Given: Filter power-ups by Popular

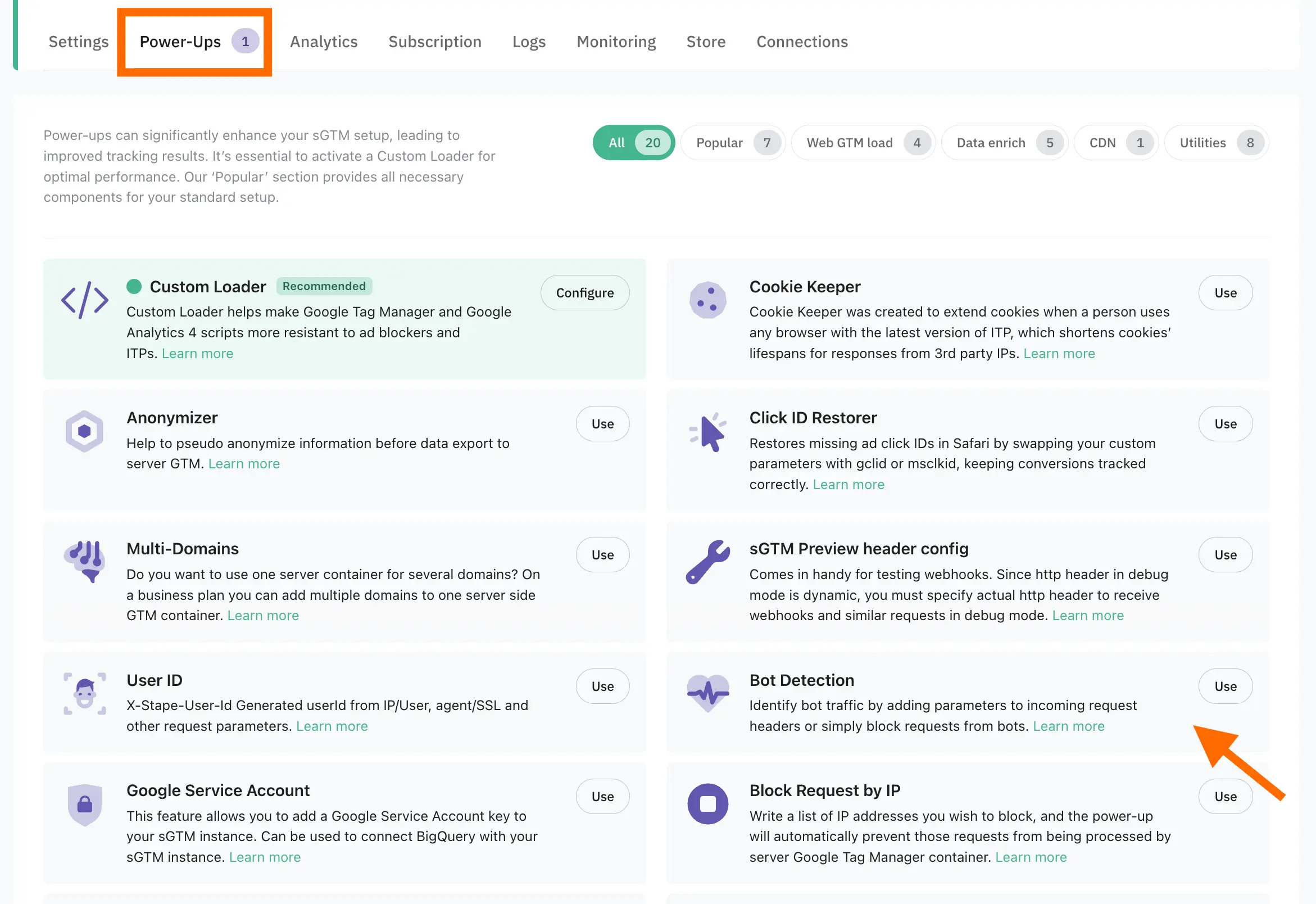Looking at the screenshot, I should pos(732,143).
